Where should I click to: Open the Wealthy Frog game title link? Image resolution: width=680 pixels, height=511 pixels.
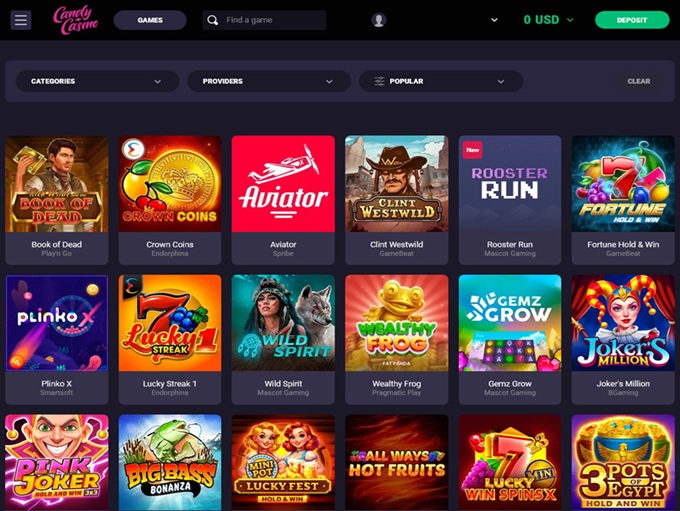pyautogui.click(x=396, y=383)
